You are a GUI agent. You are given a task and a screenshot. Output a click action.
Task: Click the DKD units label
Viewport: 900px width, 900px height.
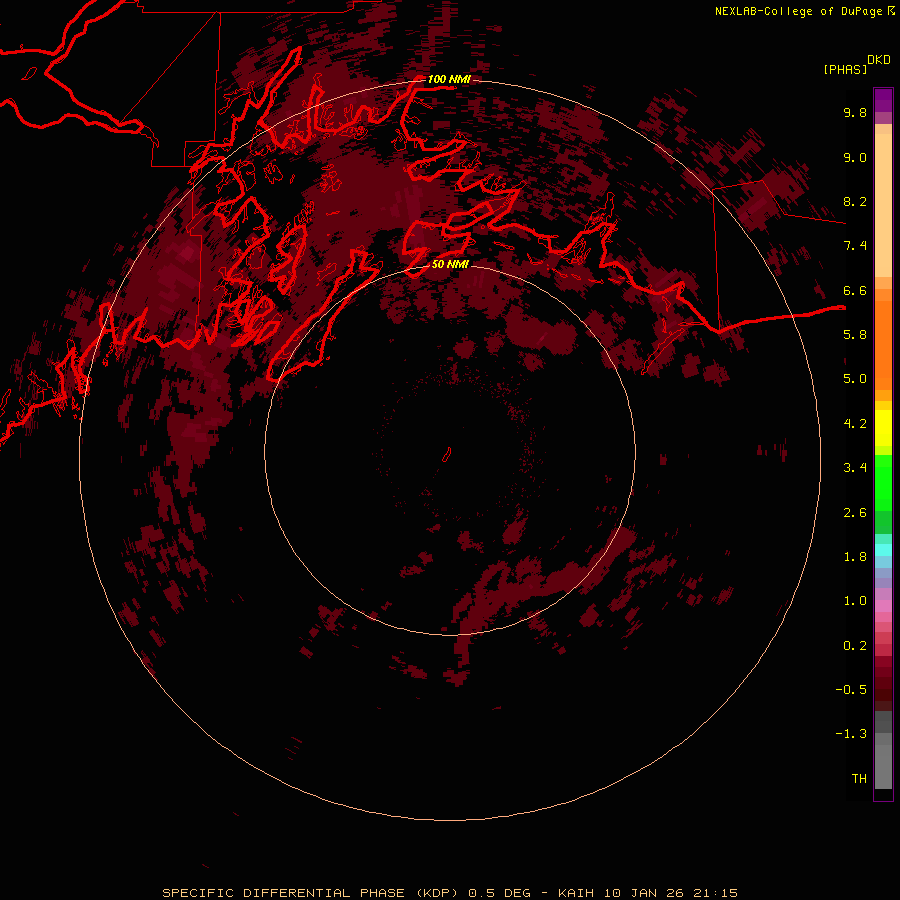click(x=879, y=60)
